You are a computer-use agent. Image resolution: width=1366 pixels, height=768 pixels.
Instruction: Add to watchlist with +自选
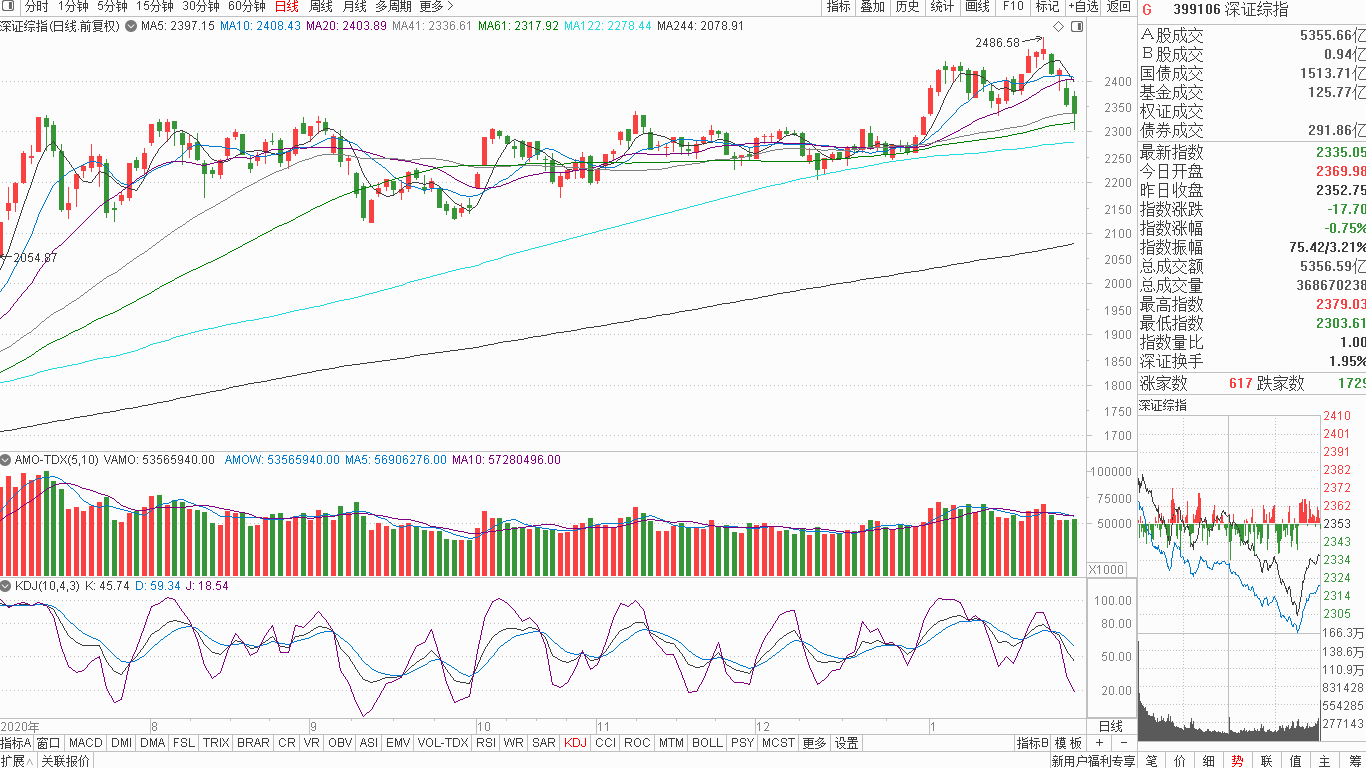pos(1083,7)
